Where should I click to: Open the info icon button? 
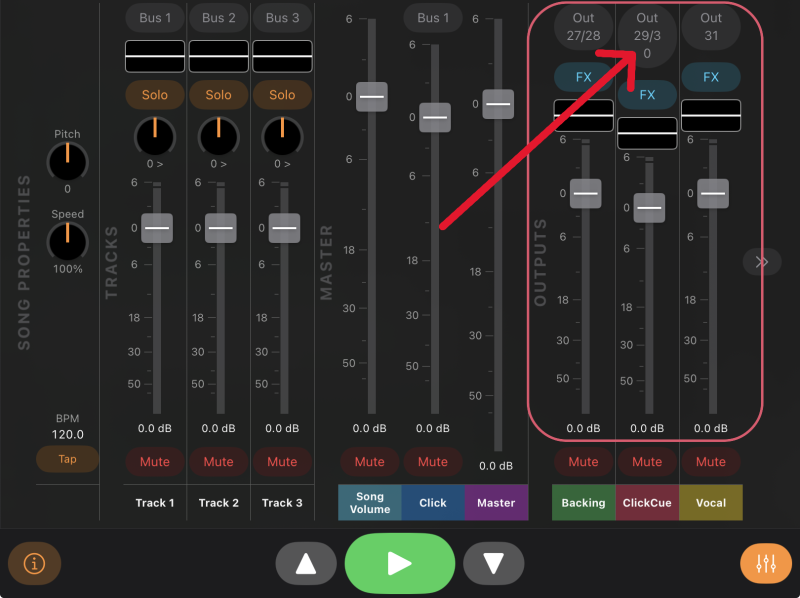tap(35, 563)
